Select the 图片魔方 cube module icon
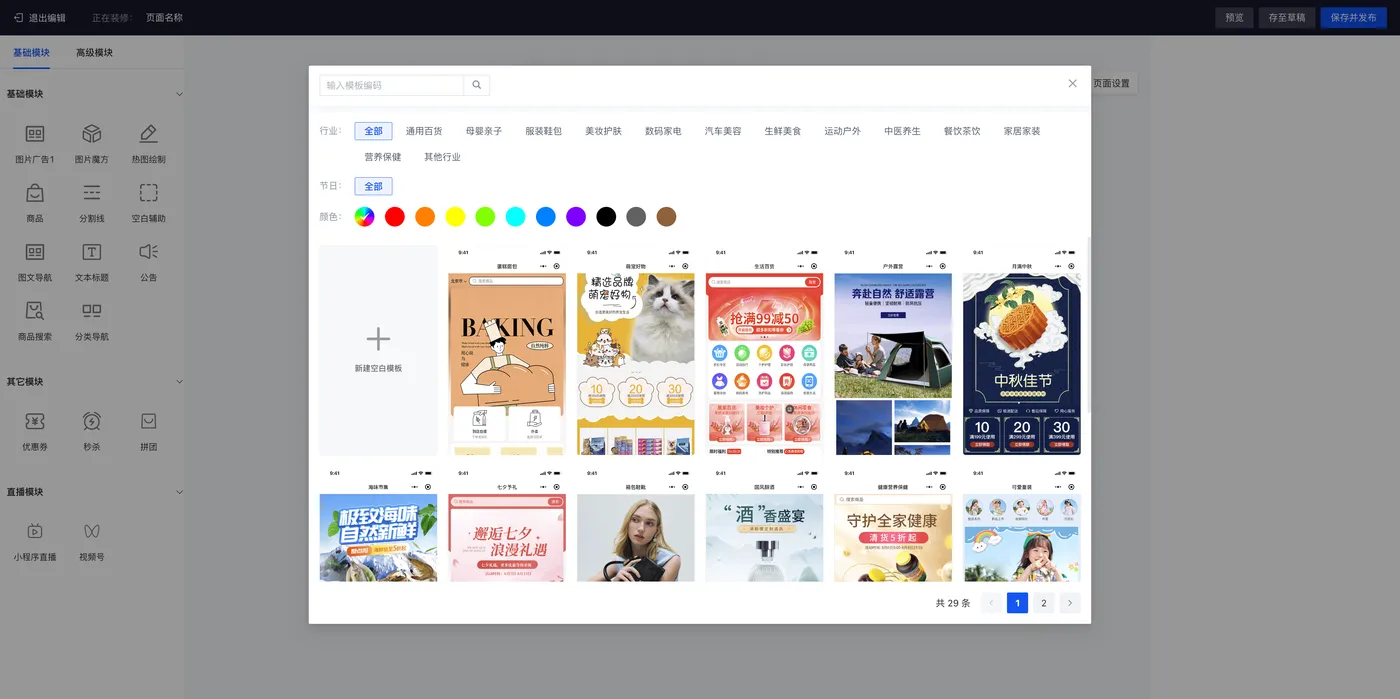The image size is (1400, 699). 92,134
